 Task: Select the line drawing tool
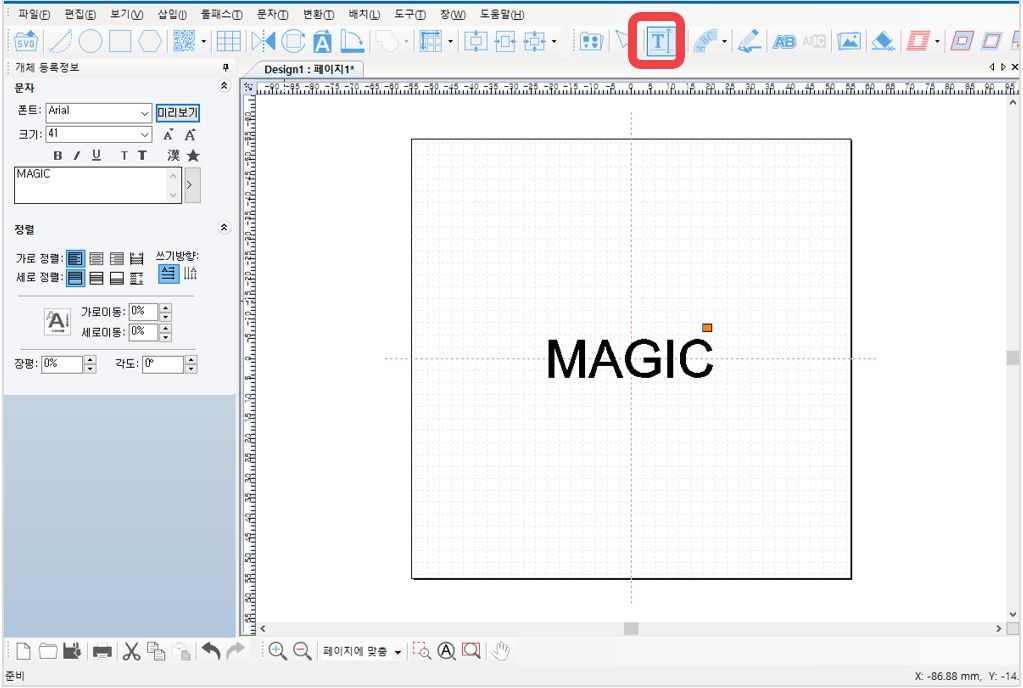pos(61,41)
